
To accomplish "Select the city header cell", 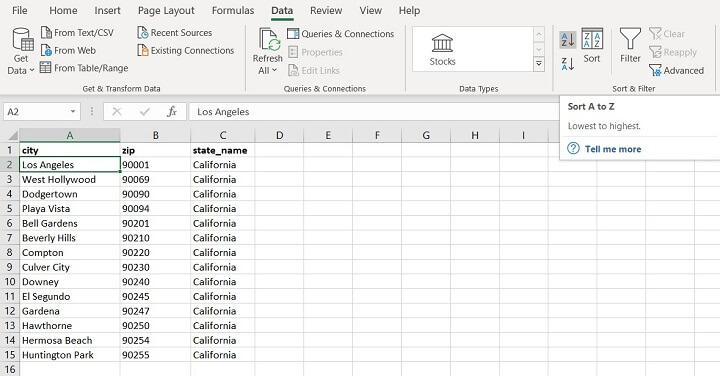I will 70,150.
